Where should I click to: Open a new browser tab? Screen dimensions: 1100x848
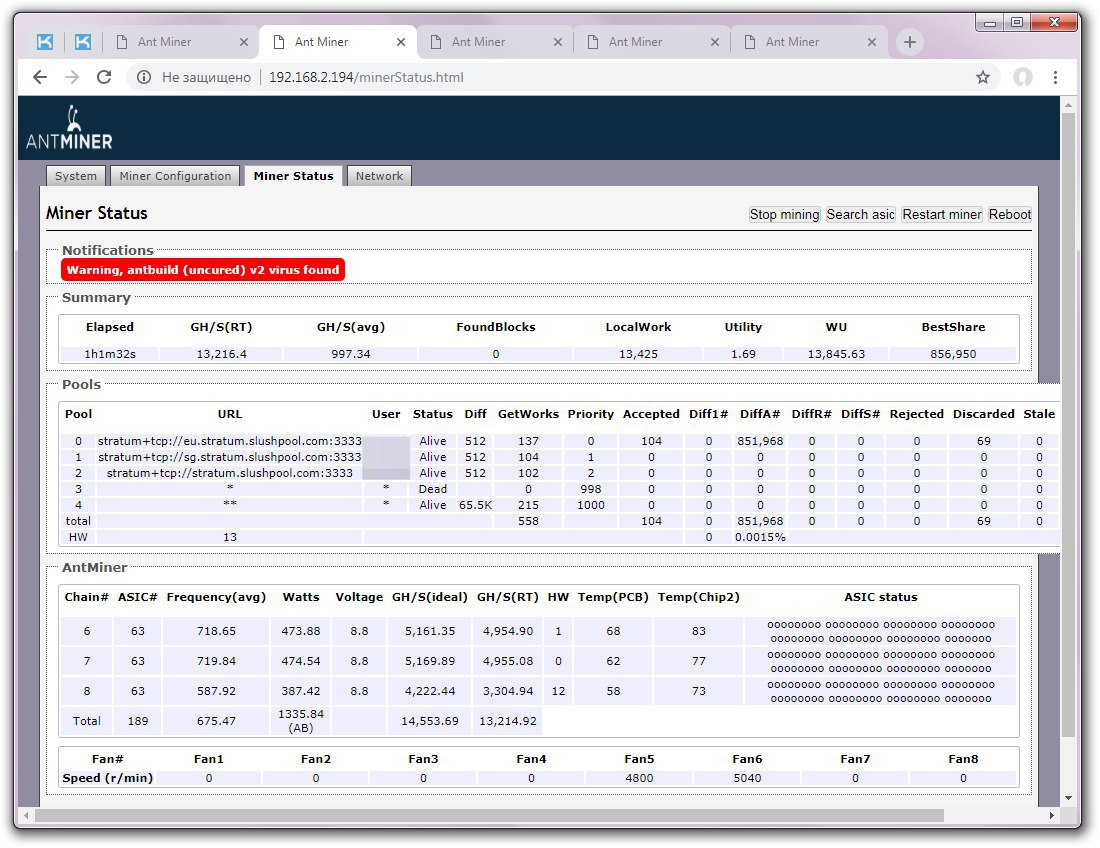pos(910,42)
